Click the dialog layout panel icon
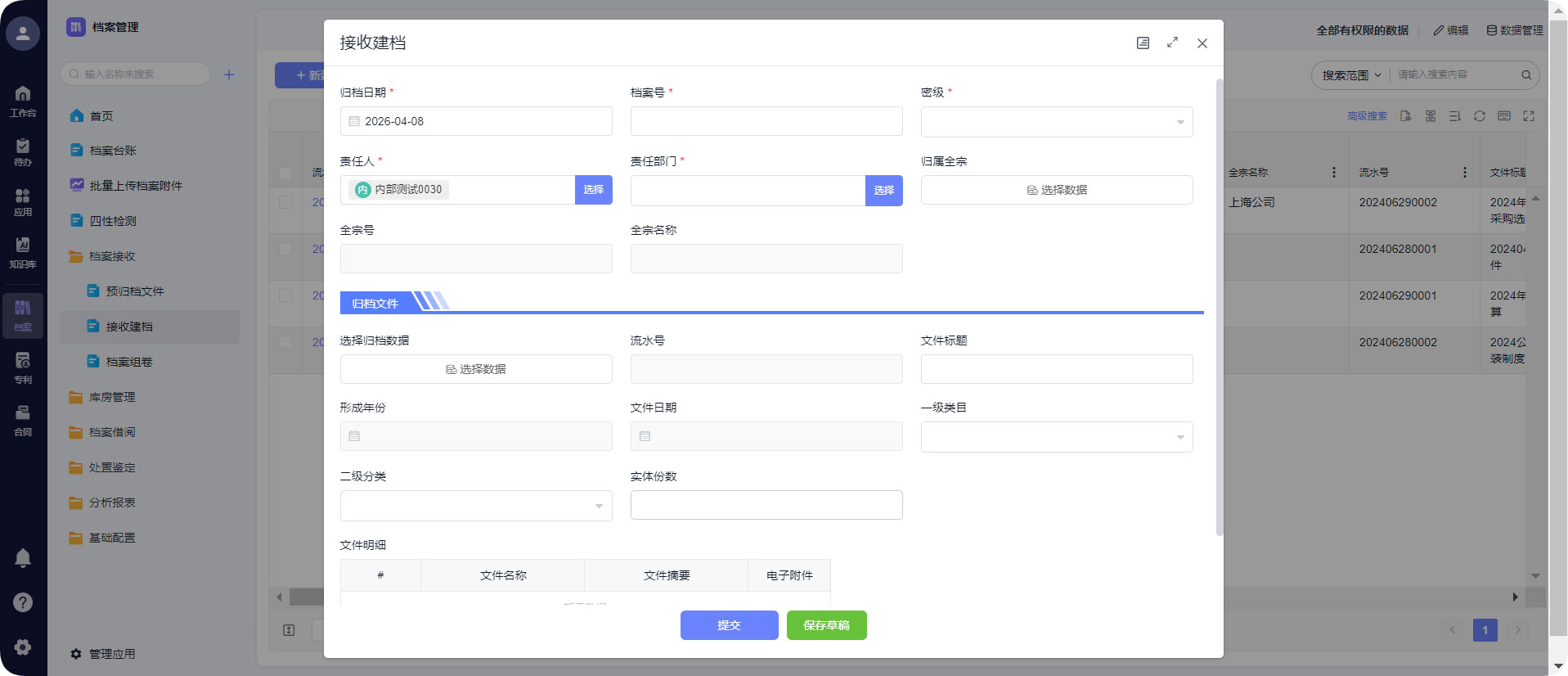 click(1143, 43)
